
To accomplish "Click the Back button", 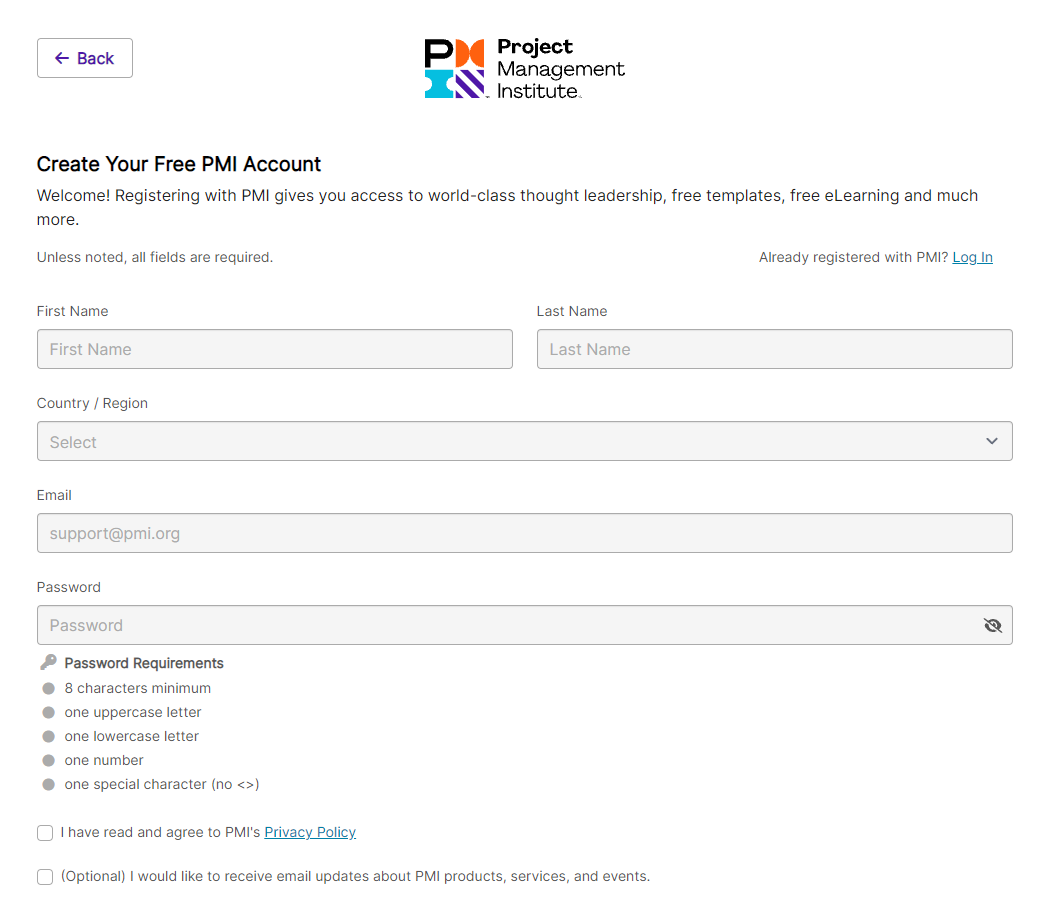I will (85, 58).
